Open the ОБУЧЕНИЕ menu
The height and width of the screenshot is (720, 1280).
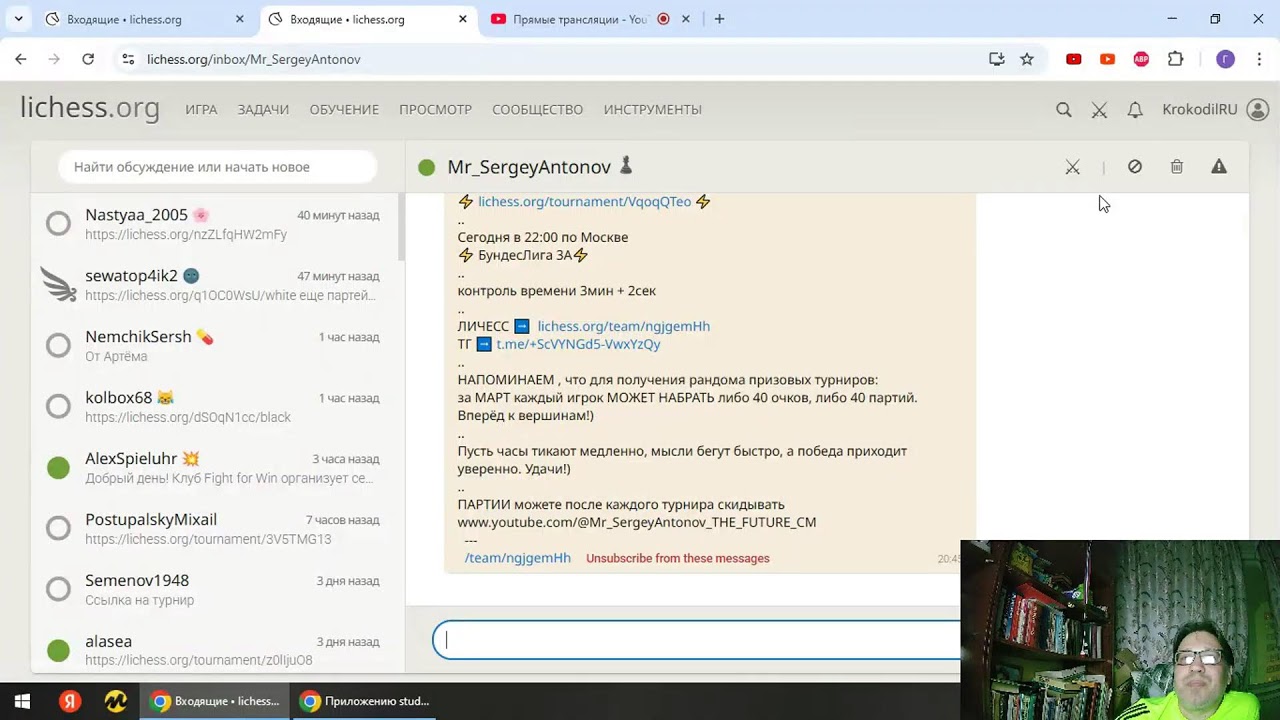coord(344,110)
